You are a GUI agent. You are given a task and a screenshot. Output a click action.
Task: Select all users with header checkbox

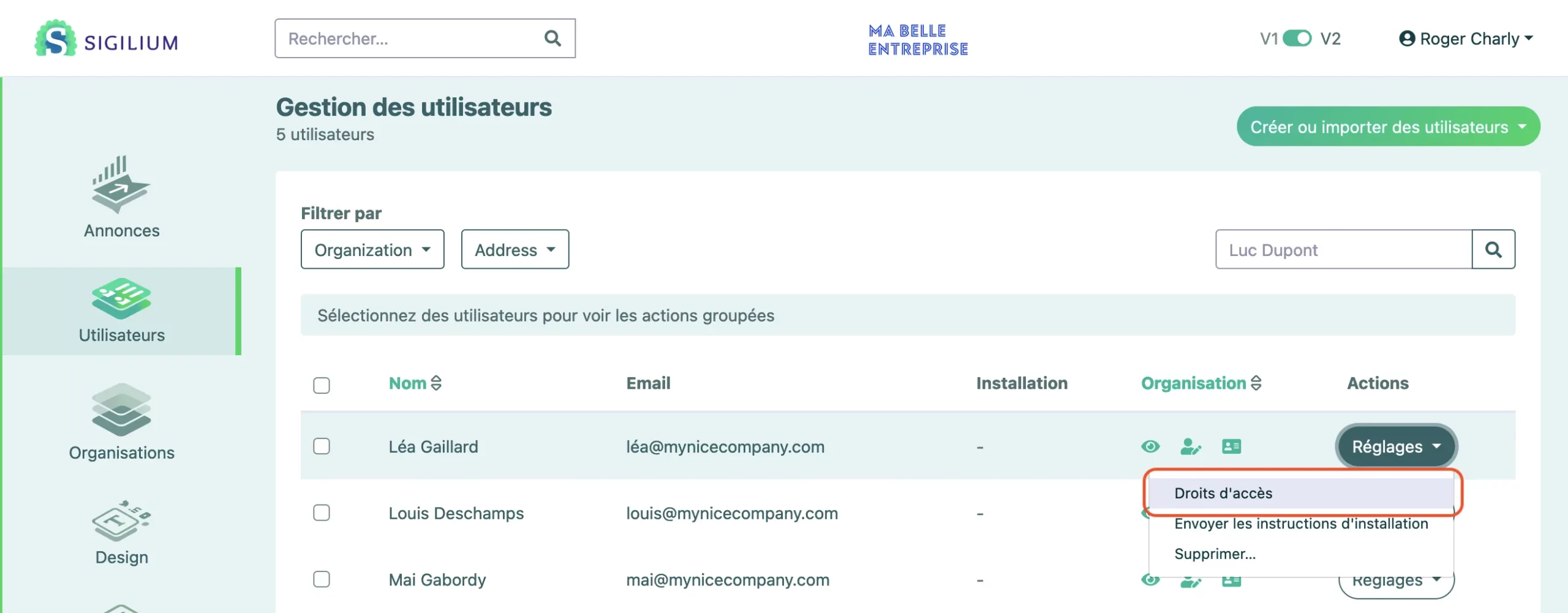click(x=322, y=385)
